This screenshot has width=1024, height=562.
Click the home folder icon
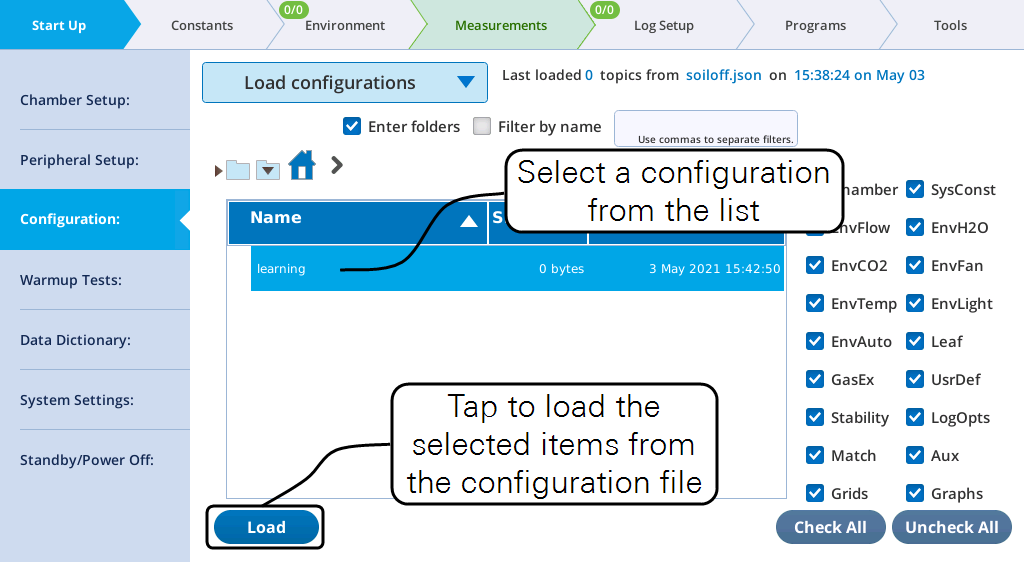(x=302, y=166)
